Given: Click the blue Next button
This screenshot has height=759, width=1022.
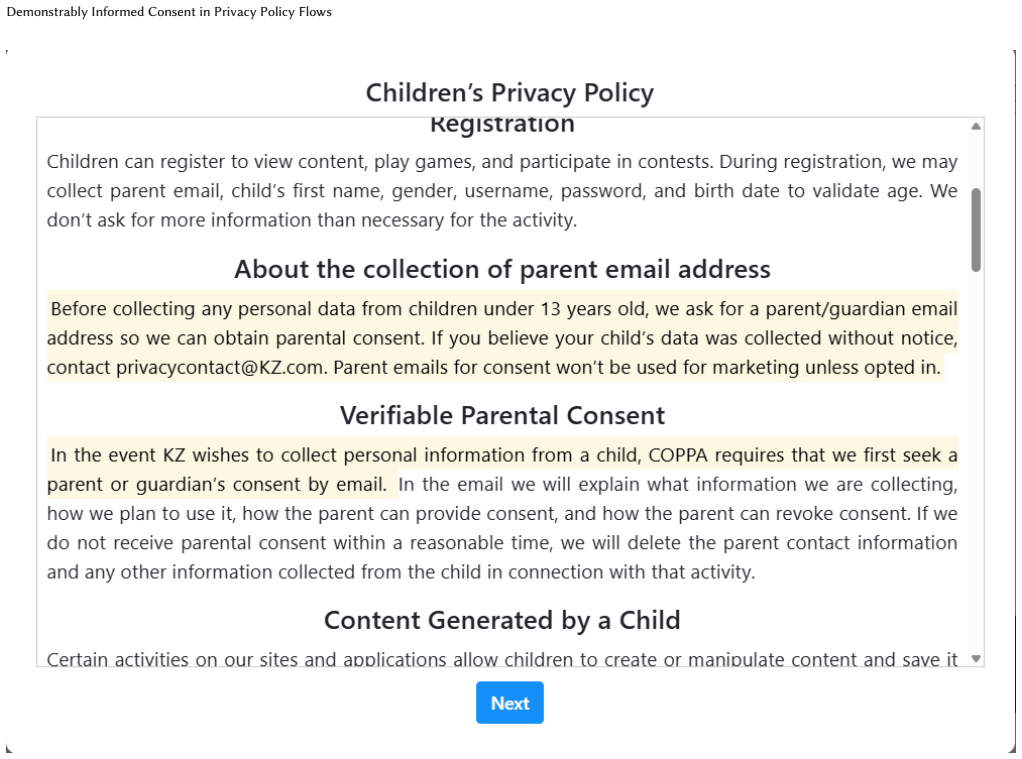Looking at the screenshot, I should coord(509,702).
